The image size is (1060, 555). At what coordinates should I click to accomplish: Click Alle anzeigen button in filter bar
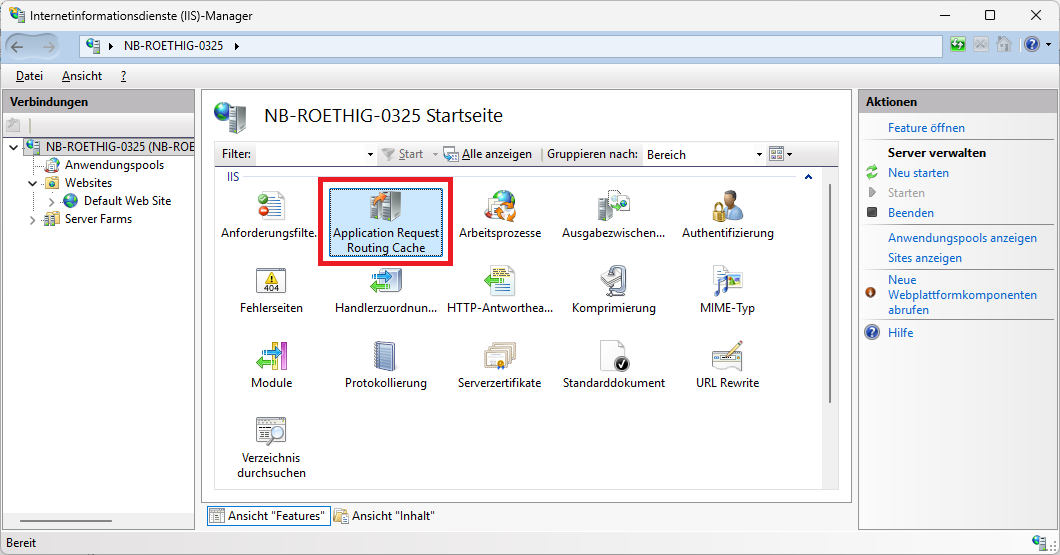coord(487,154)
